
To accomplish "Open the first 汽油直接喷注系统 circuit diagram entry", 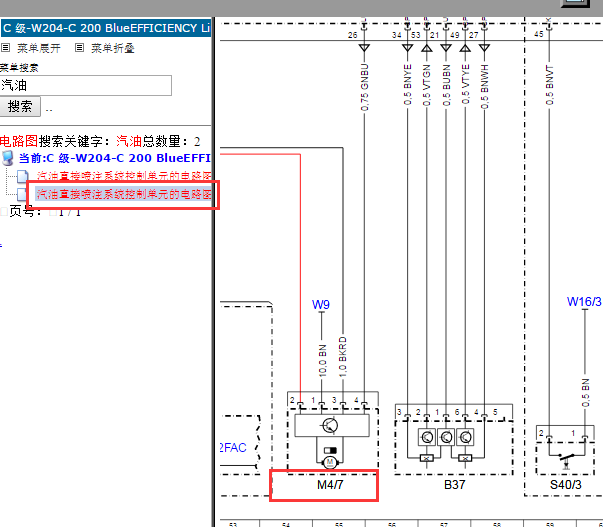I will pos(124,176).
